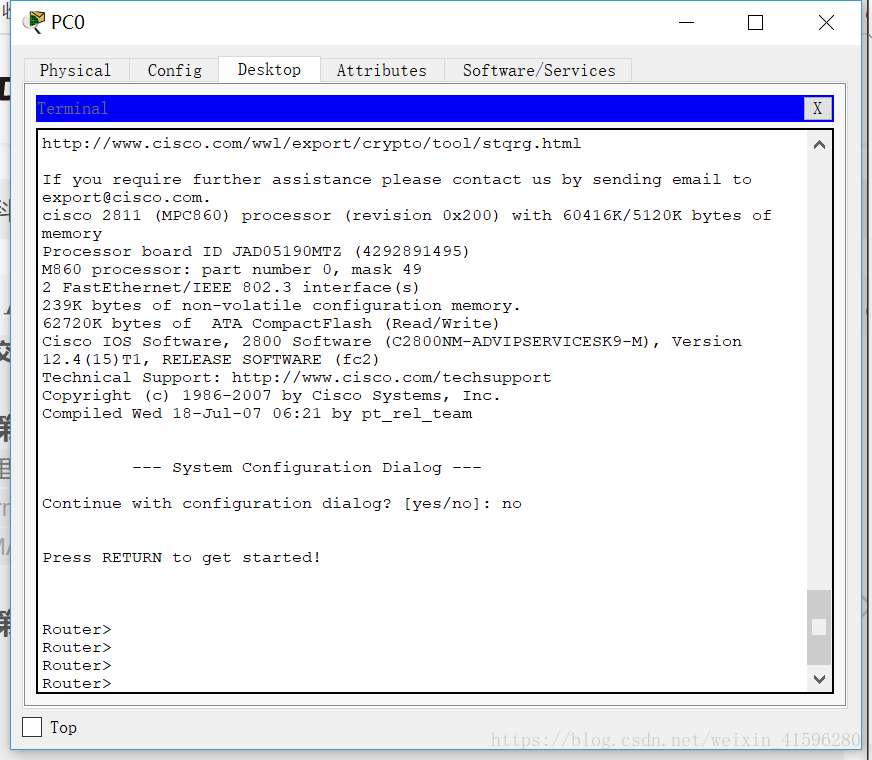The image size is (872, 760).
Task: Close the PC0 window
Action: pyautogui.click(x=826, y=23)
